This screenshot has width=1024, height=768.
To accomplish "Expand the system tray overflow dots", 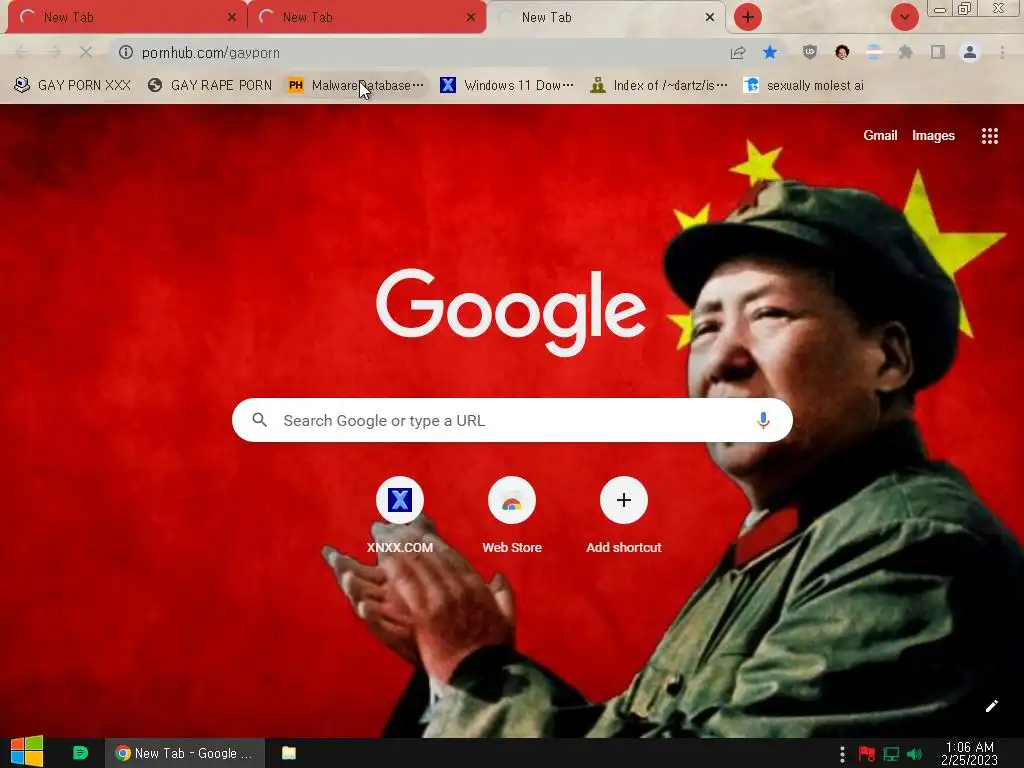I will (842, 754).
